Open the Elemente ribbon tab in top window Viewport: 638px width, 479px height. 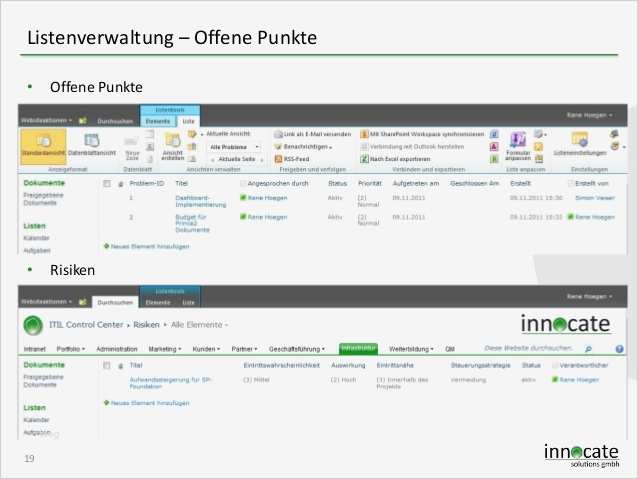158,121
